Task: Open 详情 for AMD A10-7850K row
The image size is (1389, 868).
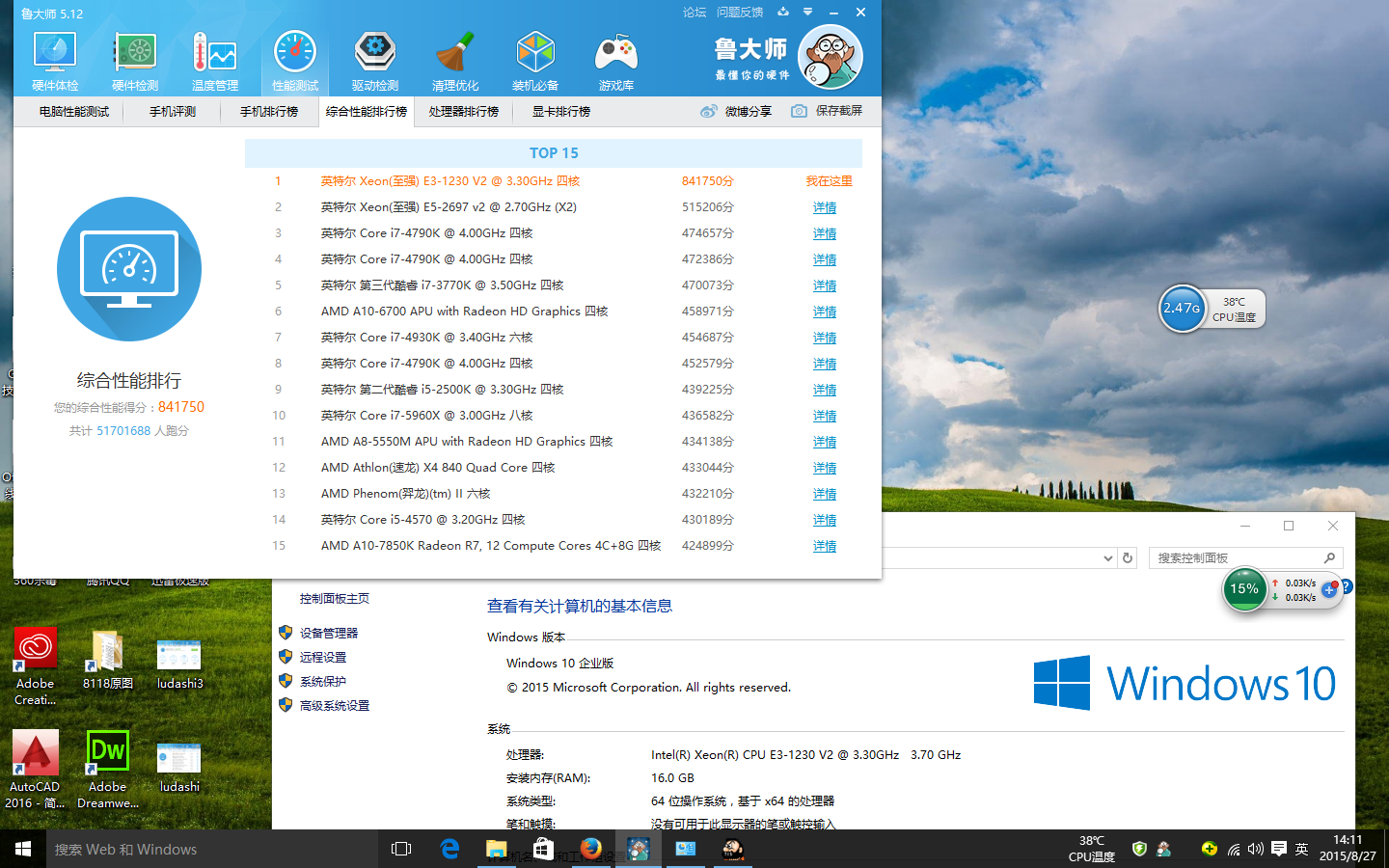Action: click(825, 546)
